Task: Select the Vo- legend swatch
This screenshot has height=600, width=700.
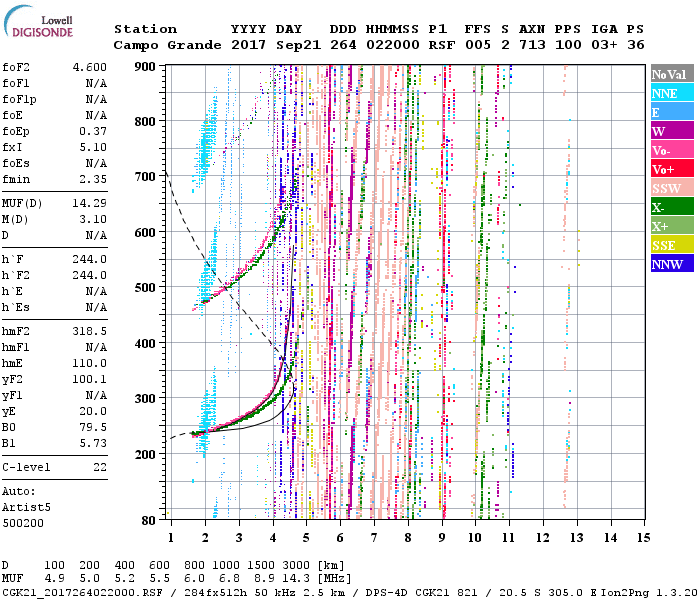Action: (670, 150)
